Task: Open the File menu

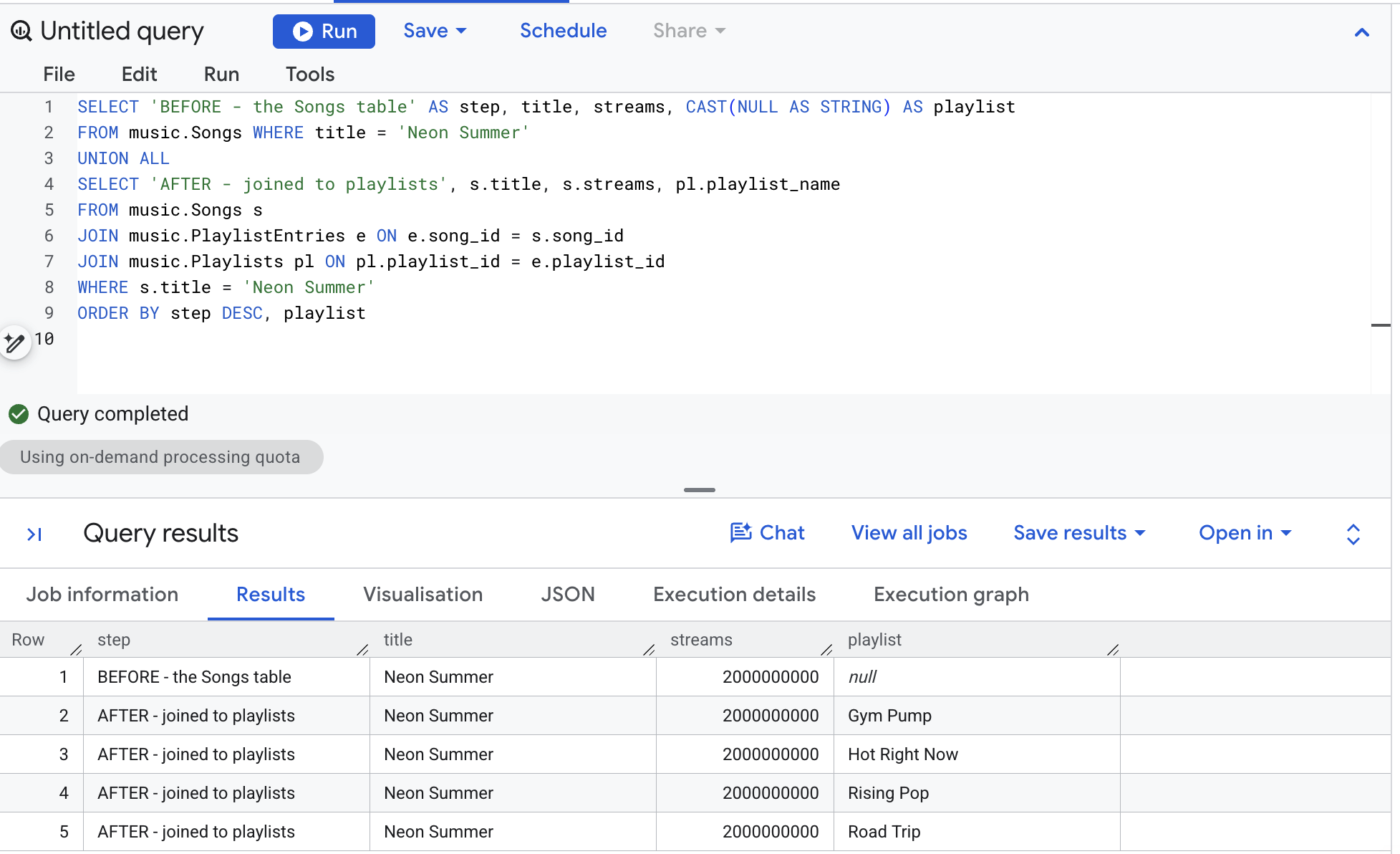Action: point(59,75)
